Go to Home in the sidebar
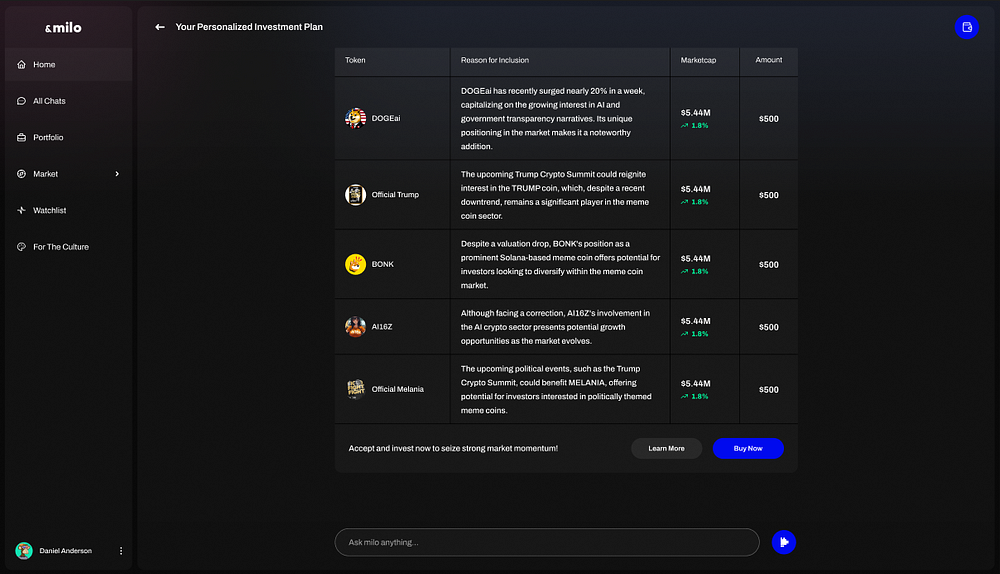This screenshot has height=574, width=1000. point(44,65)
